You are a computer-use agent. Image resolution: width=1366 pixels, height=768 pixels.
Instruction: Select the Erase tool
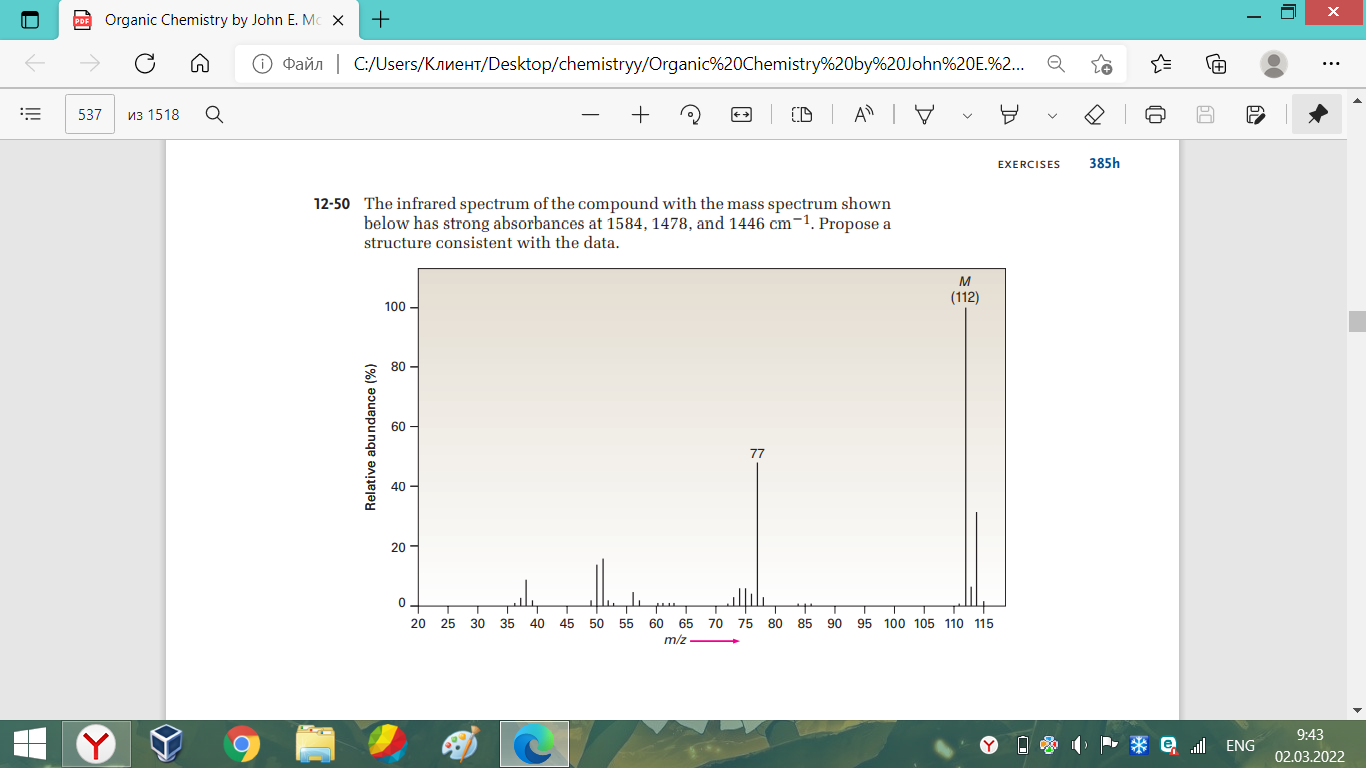pyautogui.click(x=1094, y=114)
